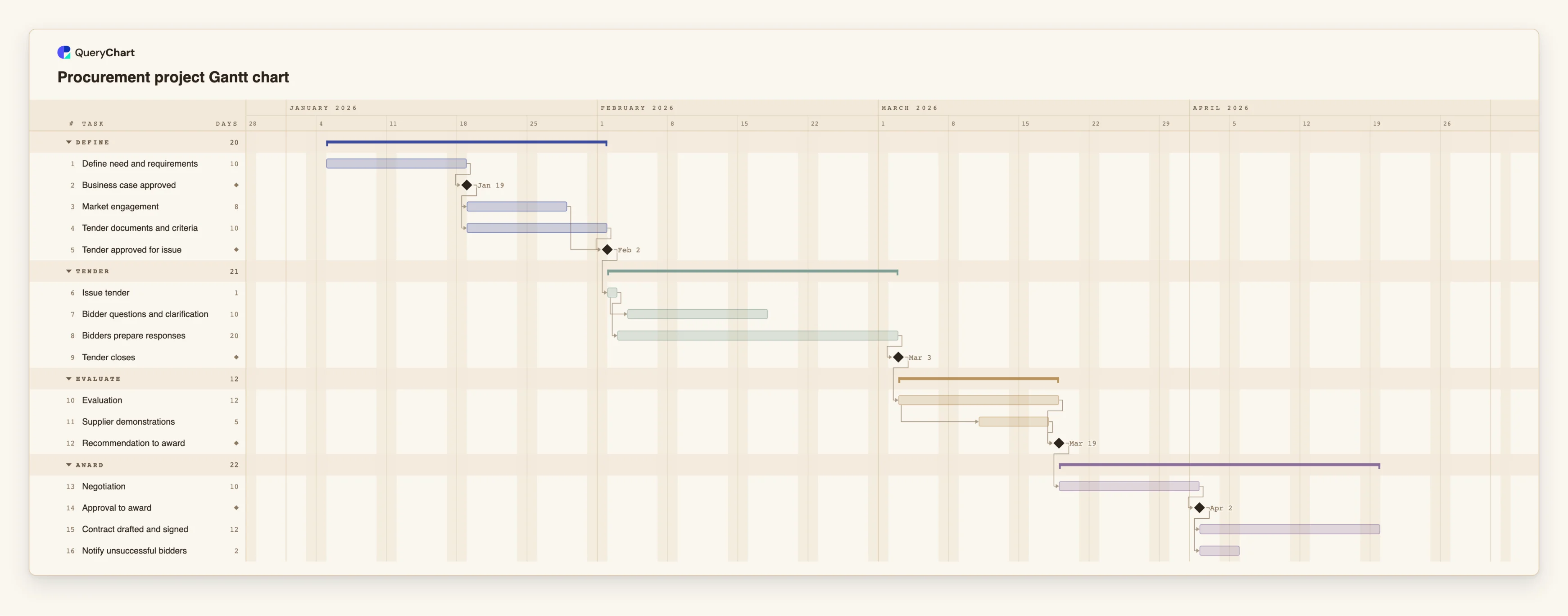Select the Market engagement task bar

point(517,206)
